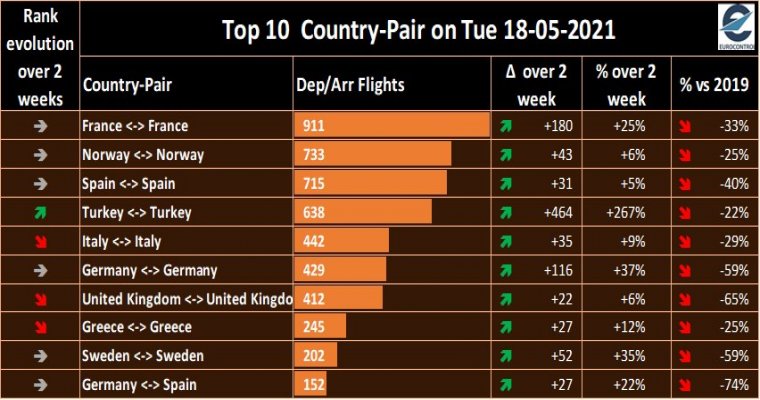The height and width of the screenshot is (400, 760).
Task: Click the Turkey +267% value
Action: [626, 212]
